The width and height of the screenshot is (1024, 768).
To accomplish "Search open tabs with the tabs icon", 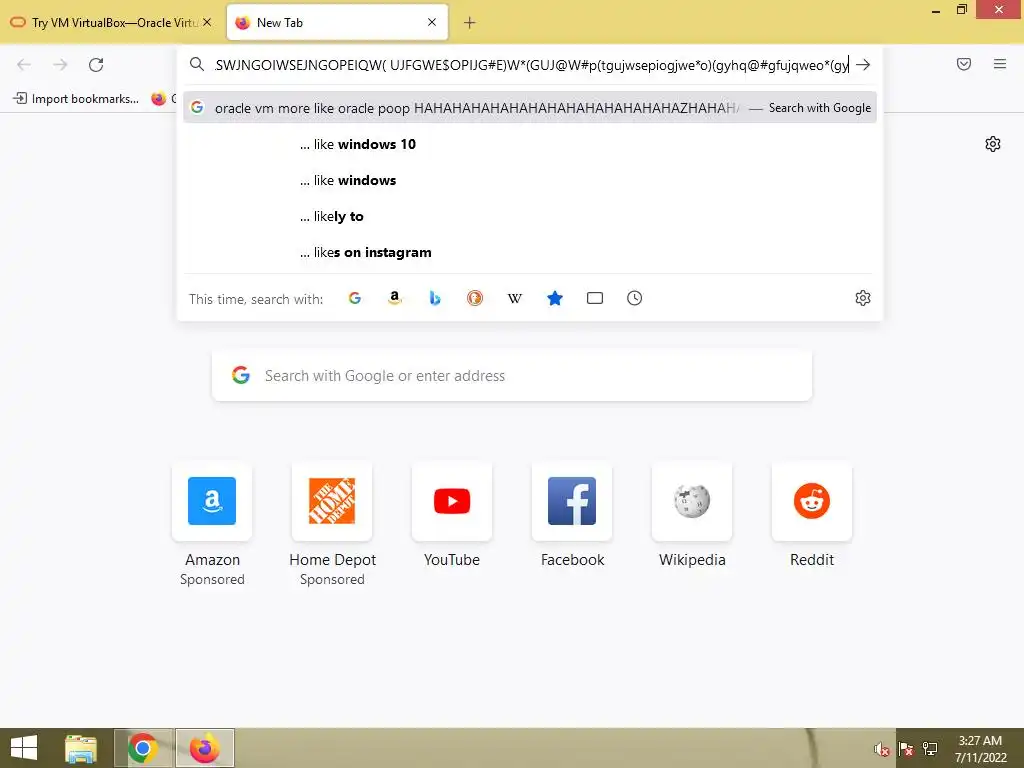I will coord(595,298).
